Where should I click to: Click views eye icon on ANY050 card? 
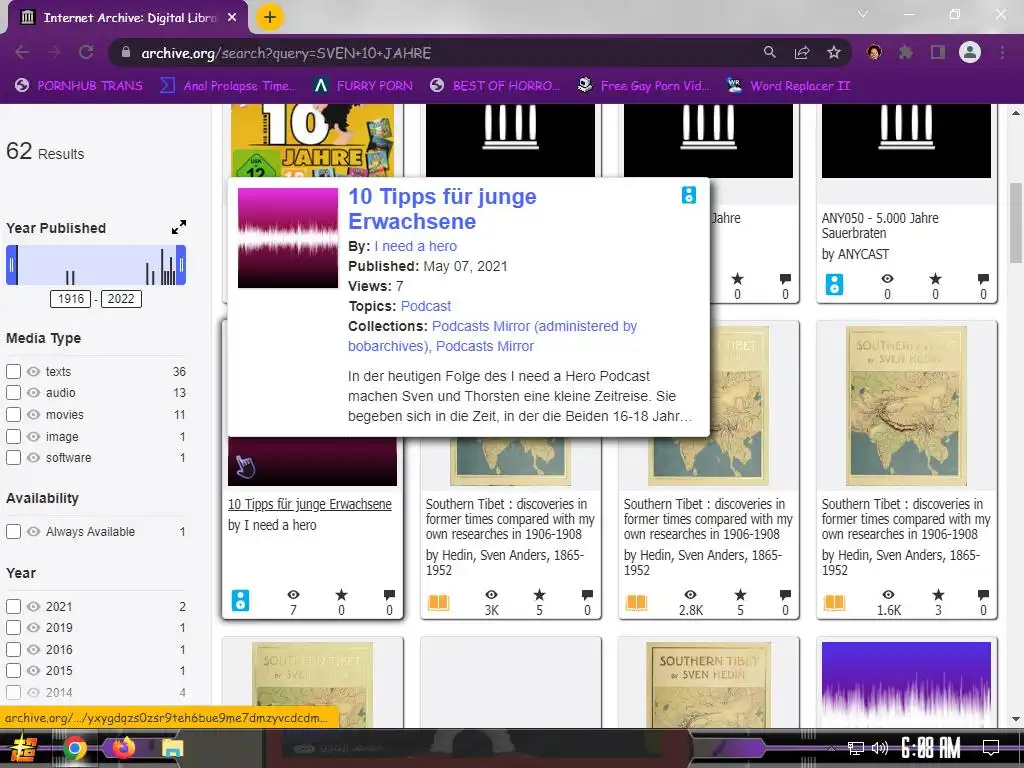pos(887,279)
